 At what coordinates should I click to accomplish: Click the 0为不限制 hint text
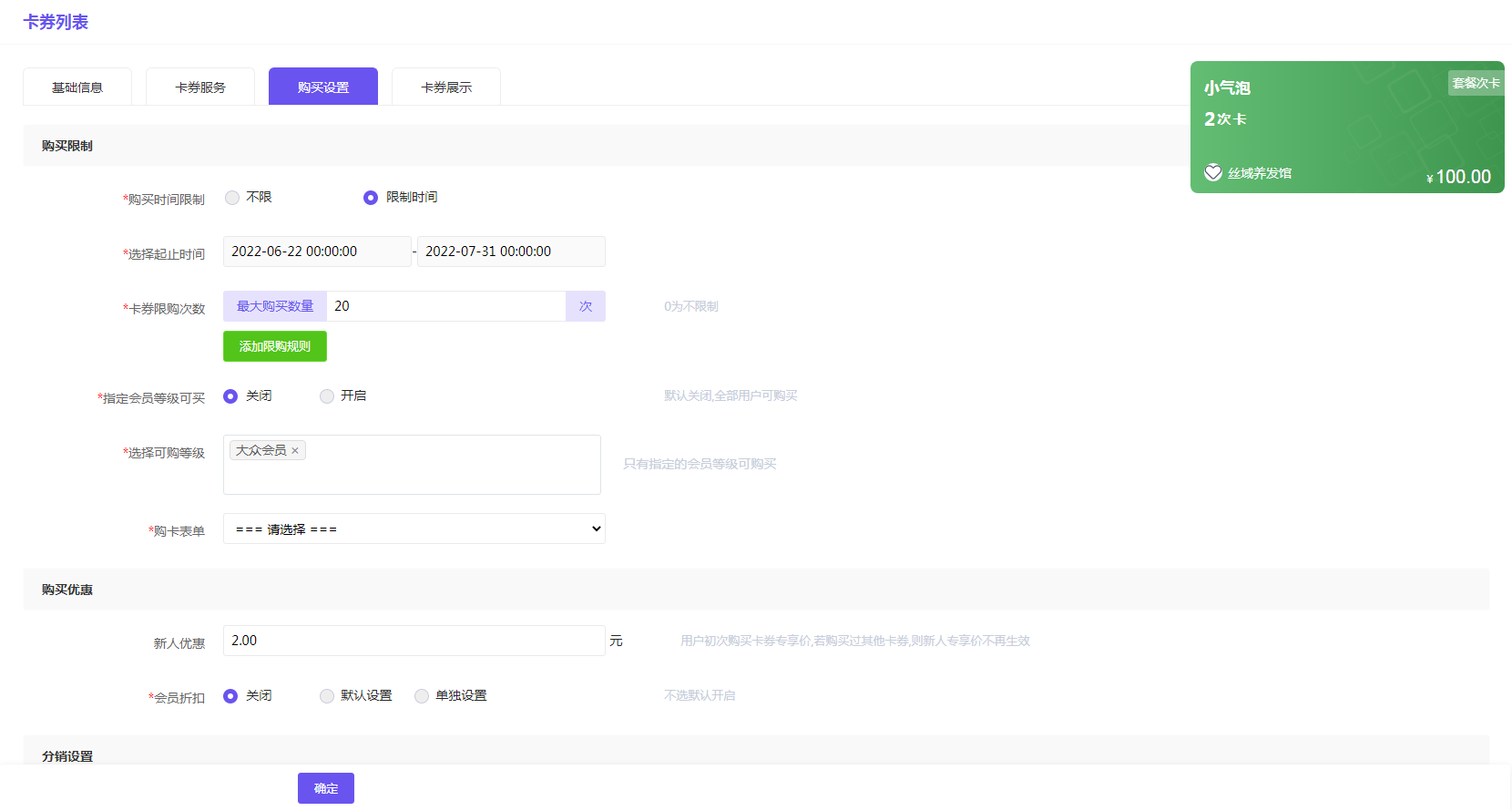coord(691,306)
